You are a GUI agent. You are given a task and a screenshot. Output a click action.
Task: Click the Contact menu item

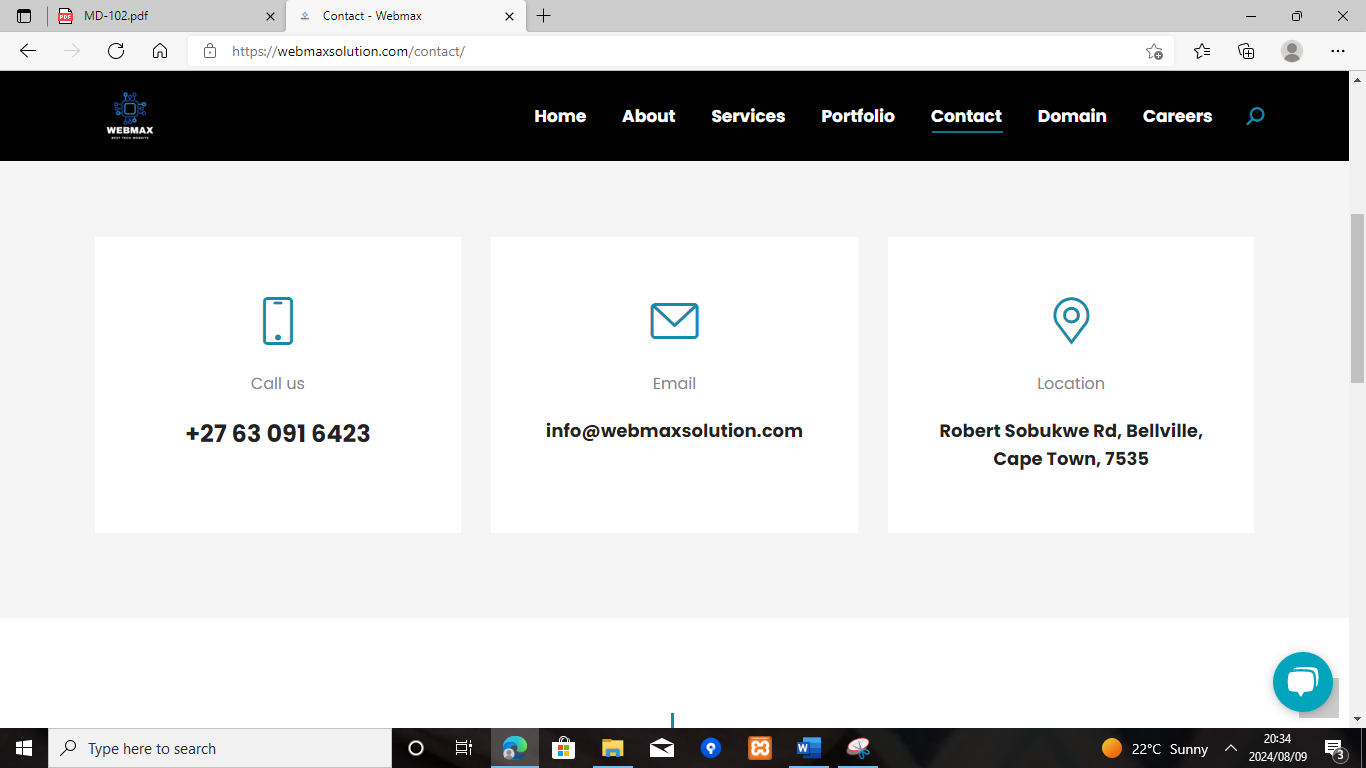(x=966, y=116)
